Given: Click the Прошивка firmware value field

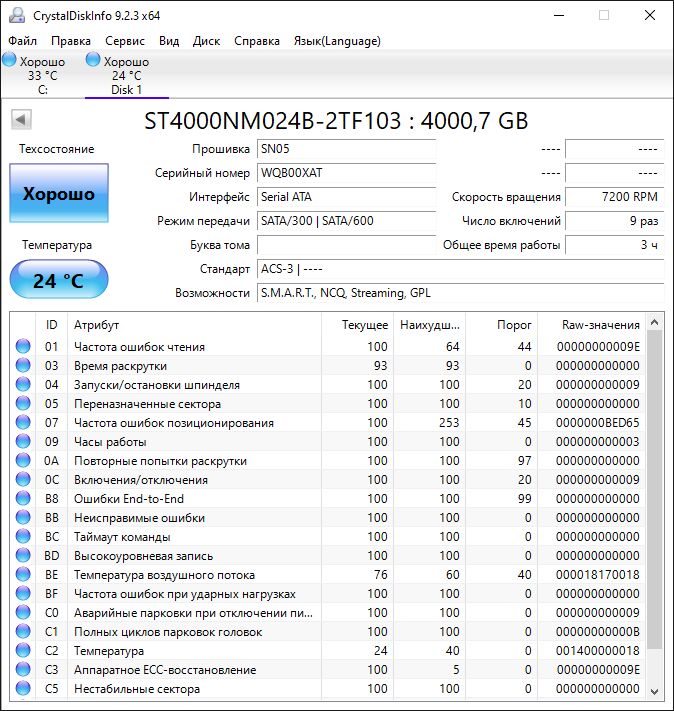Looking at the screenshot, I should coord(346,149).
